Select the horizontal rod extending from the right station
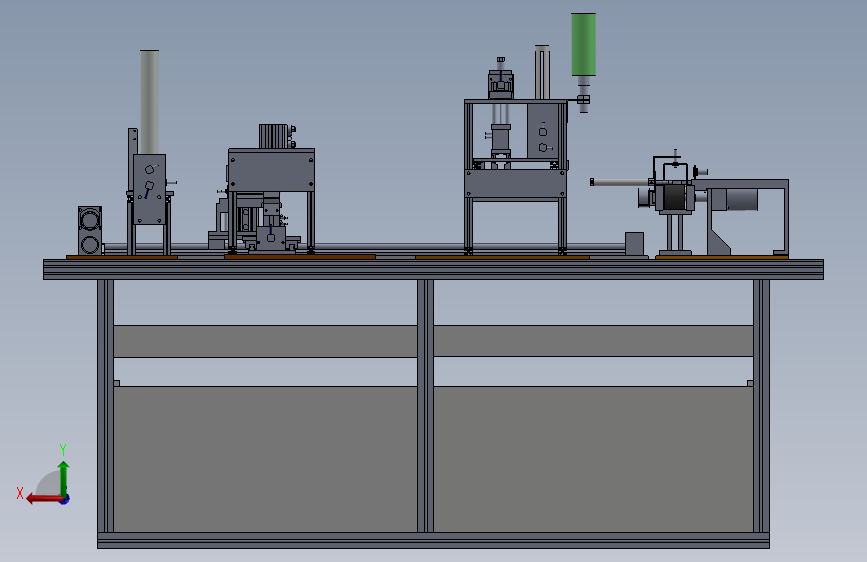 620,182
